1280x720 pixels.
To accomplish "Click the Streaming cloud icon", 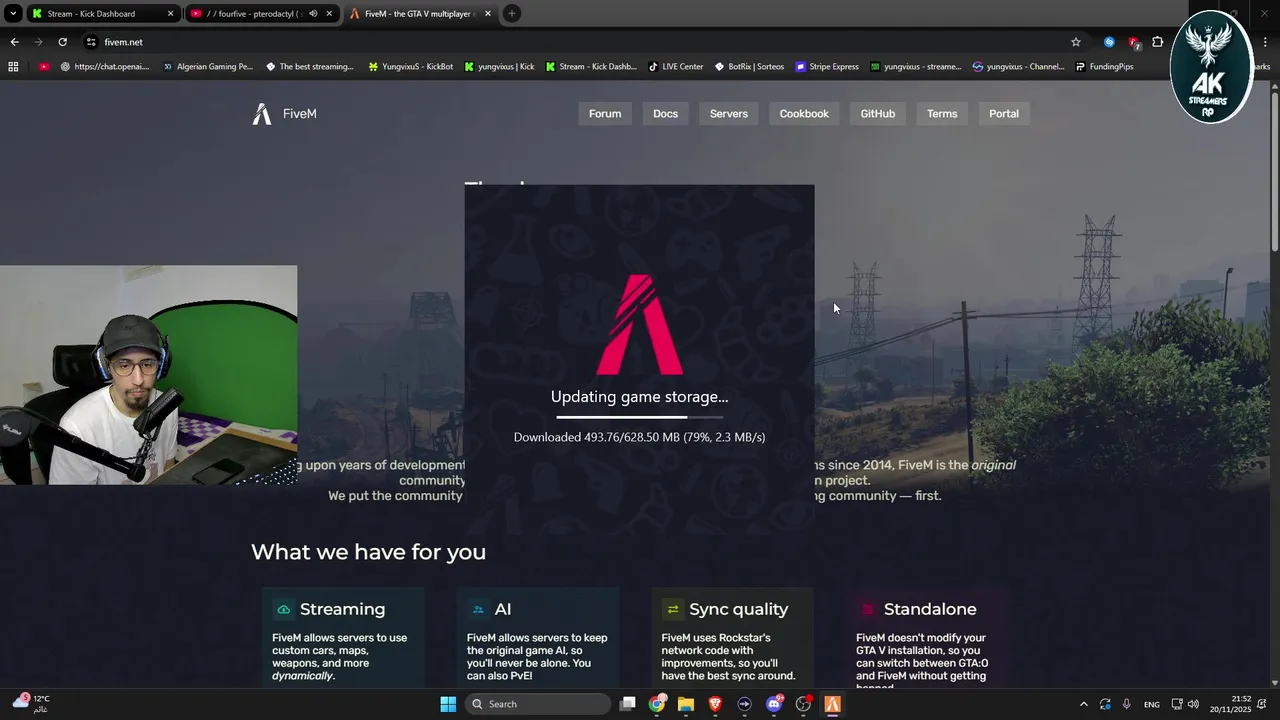I will [x=284, y=609].
